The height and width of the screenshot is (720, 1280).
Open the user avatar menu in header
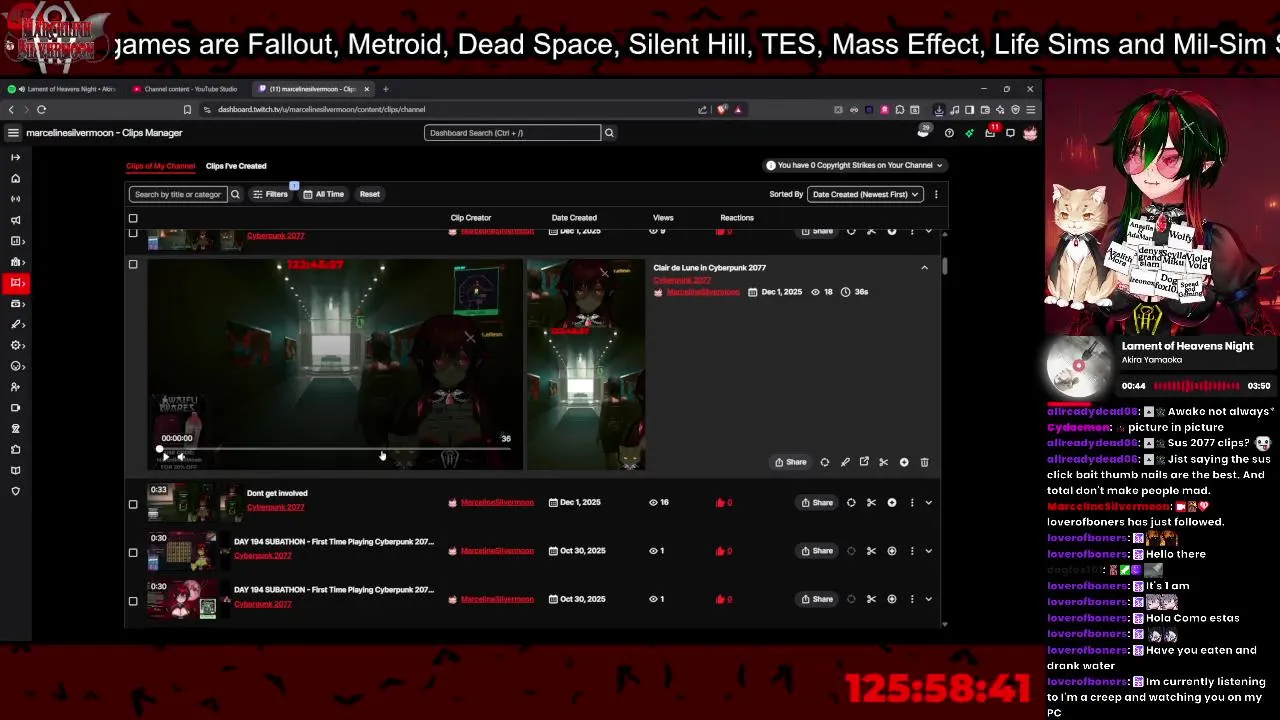(1030, 132)
